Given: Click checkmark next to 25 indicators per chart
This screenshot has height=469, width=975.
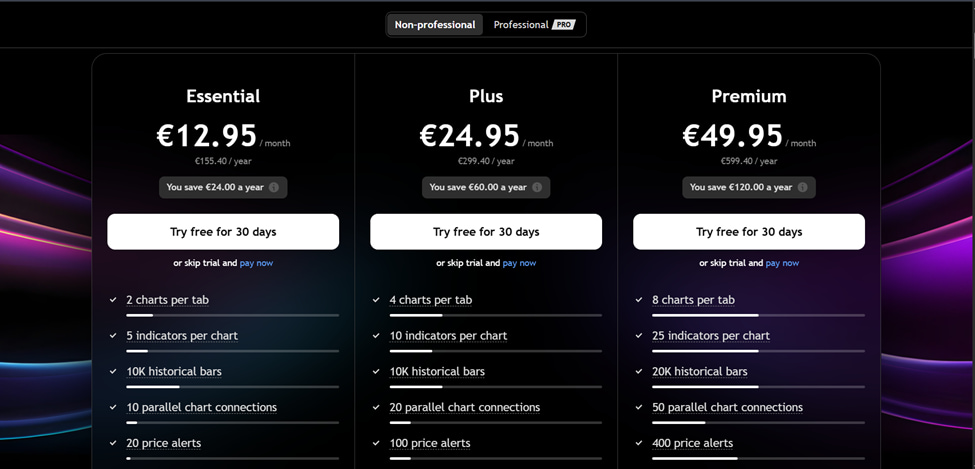Looking at the screenshot, I should click(639, 336).
